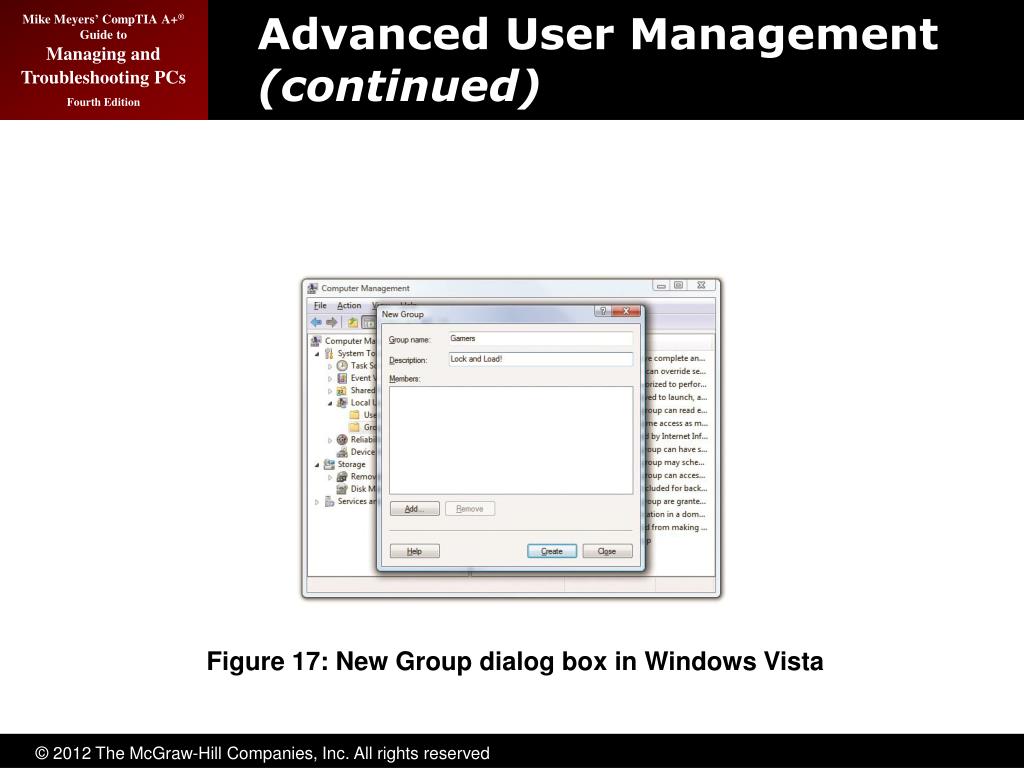
Task: Expand the Shared Folders tree node
Action: 330,391
